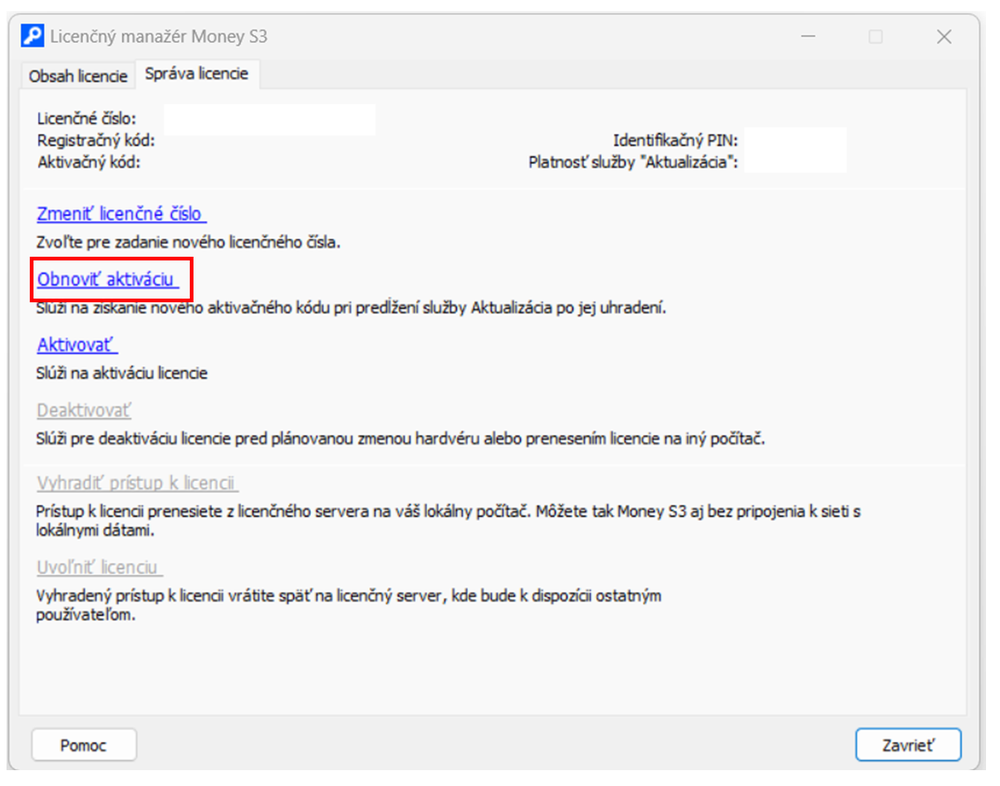Choose Vyhradiť prístup k licencii
Image resolution: width=1000 pixels, height=786 pixels.
[137, 483]
